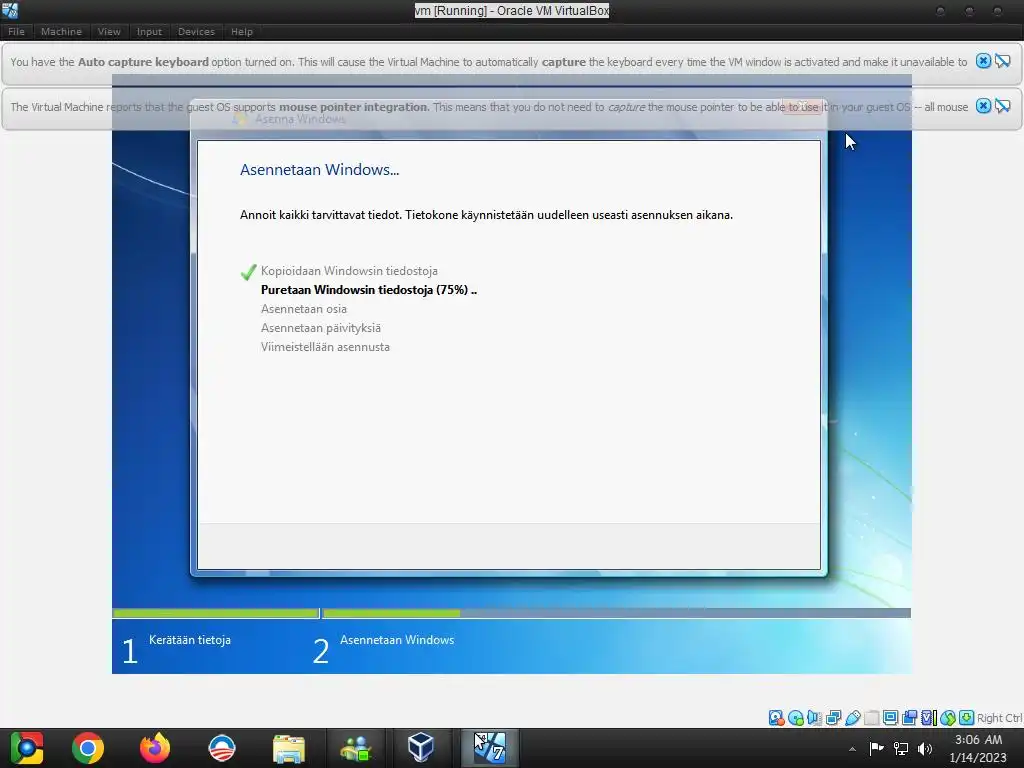Click the Right Ctrl host key label
This screenshot has width=1024, height=768.
[x=999, y=718]
